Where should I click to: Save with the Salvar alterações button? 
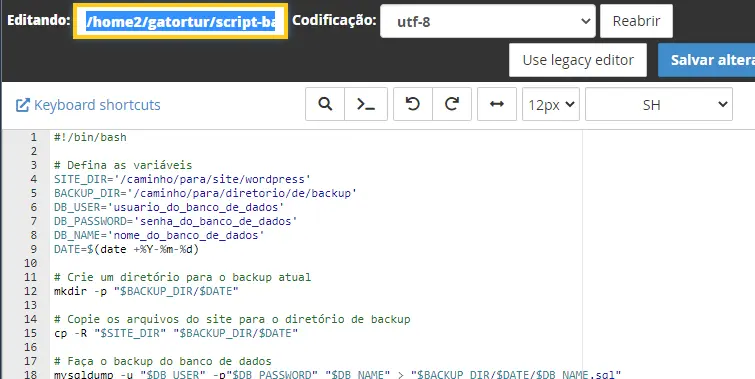706,60
